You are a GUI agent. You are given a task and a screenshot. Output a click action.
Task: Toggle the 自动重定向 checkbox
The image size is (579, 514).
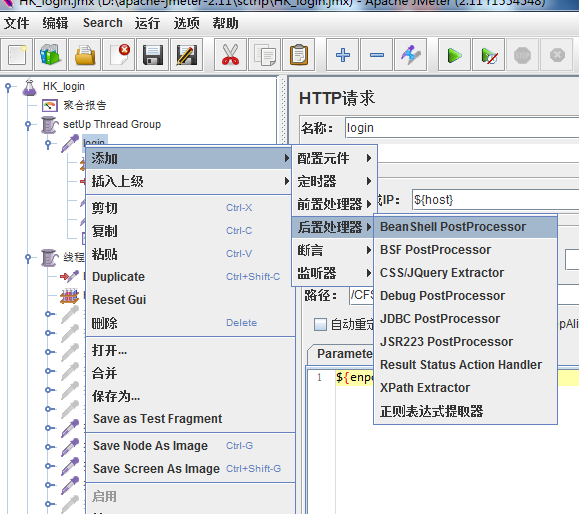click(320, 324)
